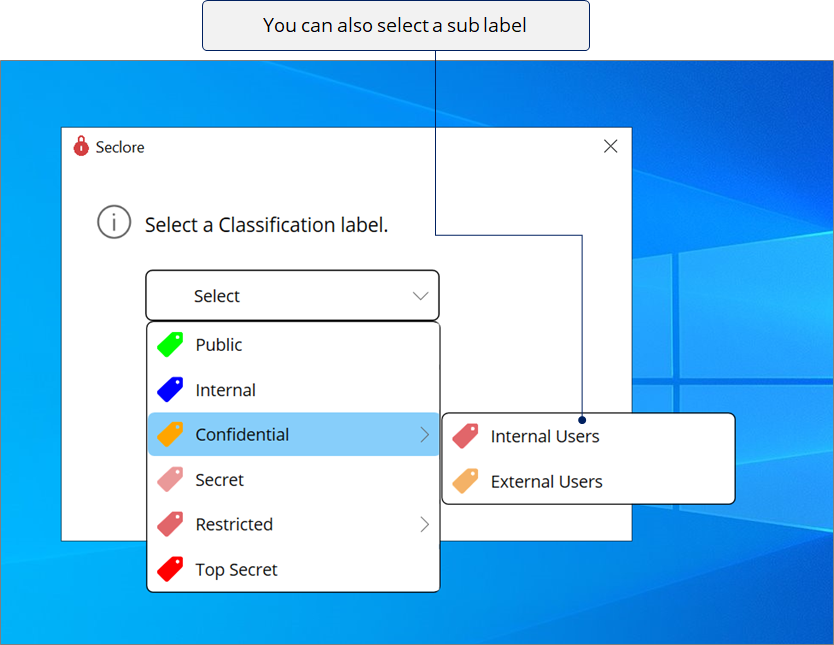Expand the Confidential sub label menu

[424, 434]
